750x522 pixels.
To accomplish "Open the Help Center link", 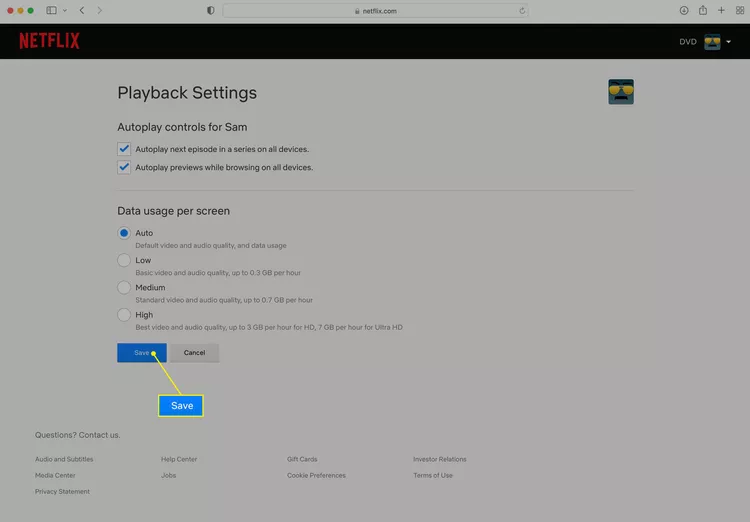I will (179, 459).
